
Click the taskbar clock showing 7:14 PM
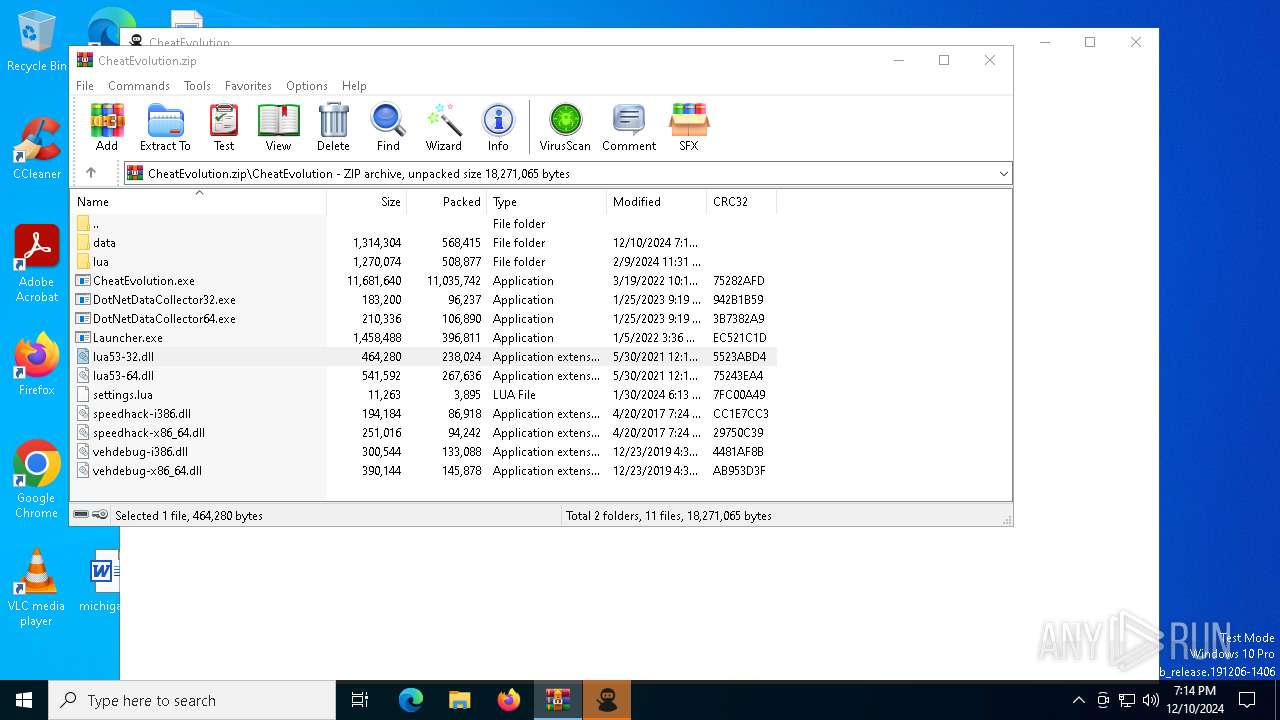[1196, 700]
